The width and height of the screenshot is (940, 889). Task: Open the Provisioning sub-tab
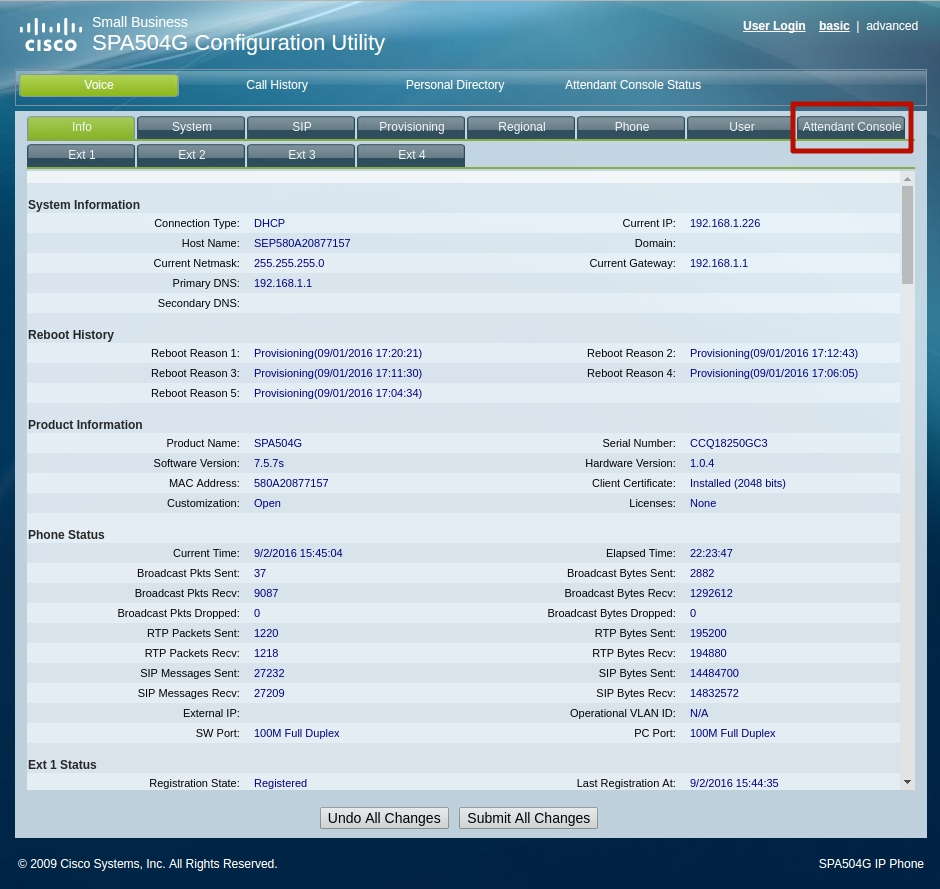coord(411,127)
